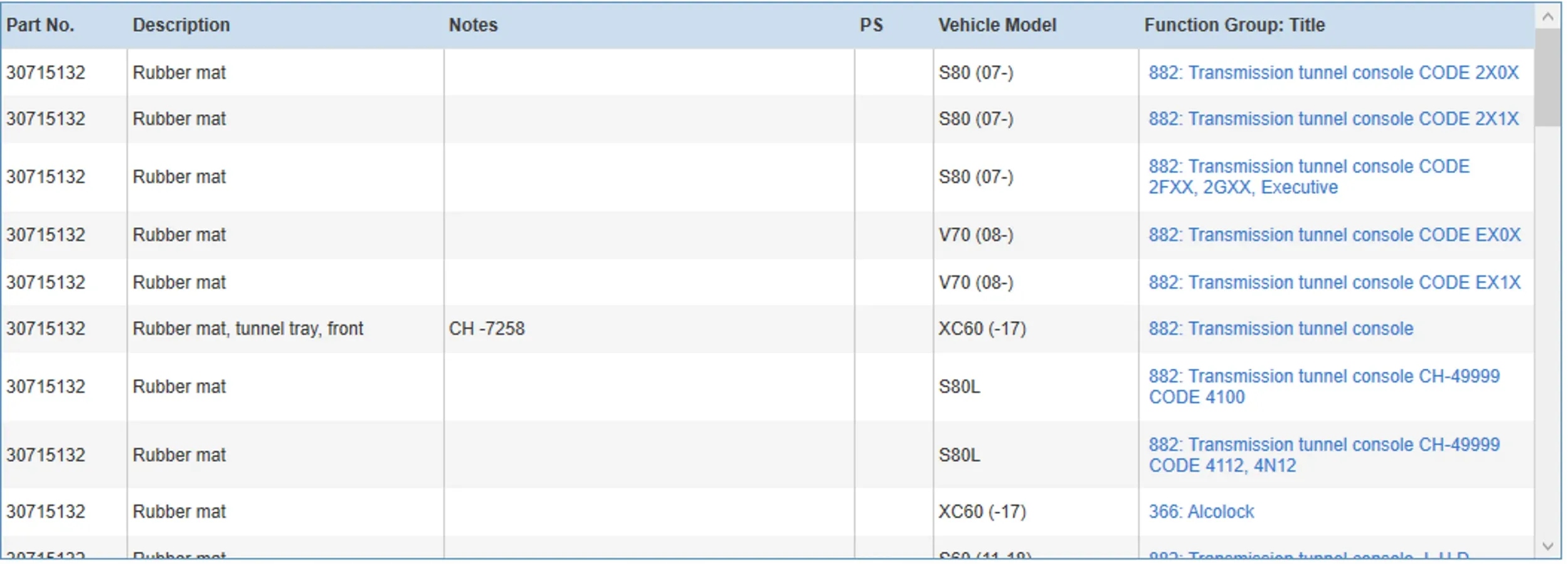Open Transmission tunnel console CODE EX1X link
1568x564 pixels.
pos(1334,283)
